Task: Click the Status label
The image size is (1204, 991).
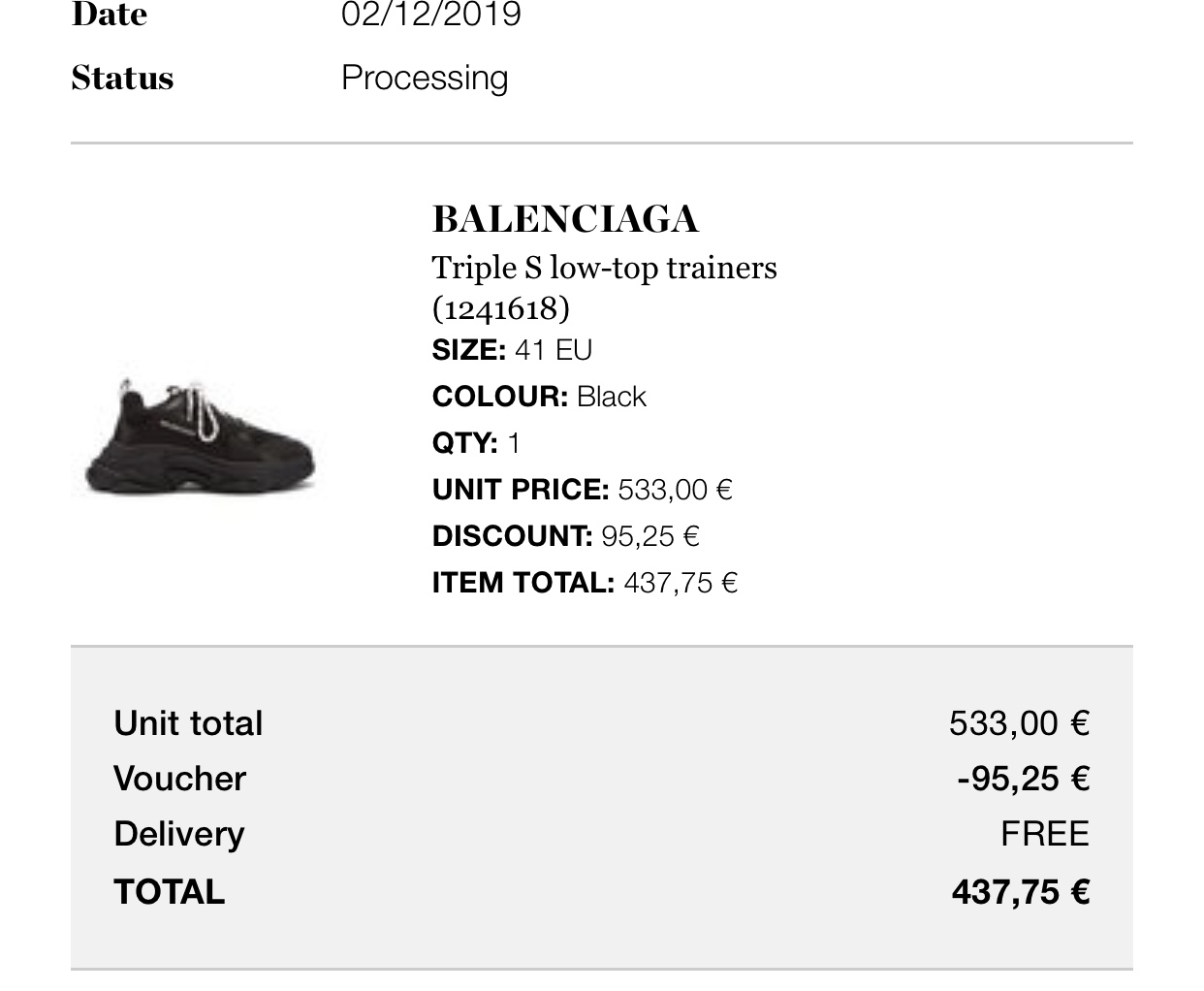Action: (x=122, y=78)
